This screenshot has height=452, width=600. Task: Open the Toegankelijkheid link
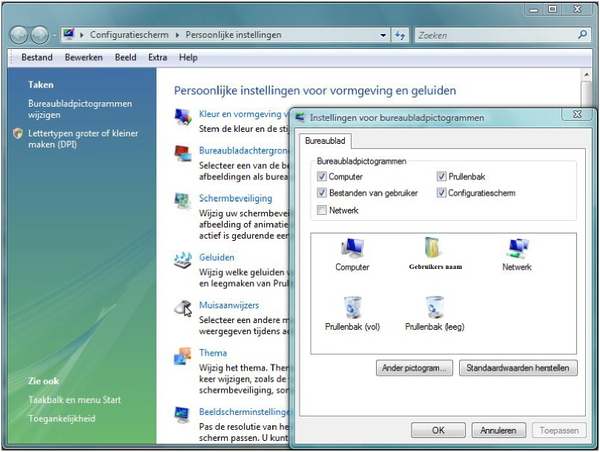pos(62,419)
